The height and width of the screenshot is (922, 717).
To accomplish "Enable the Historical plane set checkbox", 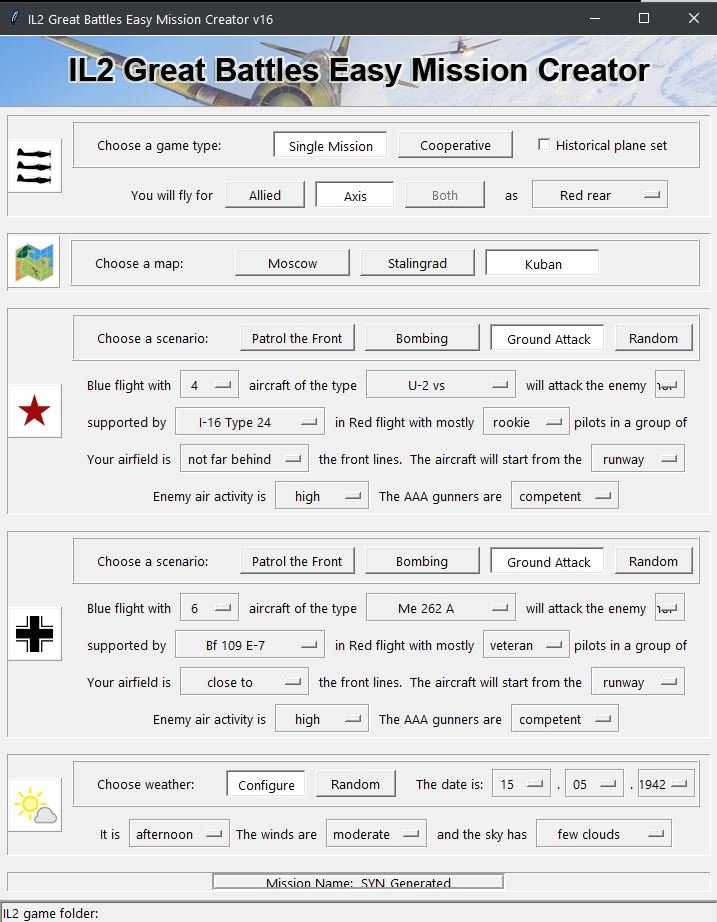I will coord(544,145).
